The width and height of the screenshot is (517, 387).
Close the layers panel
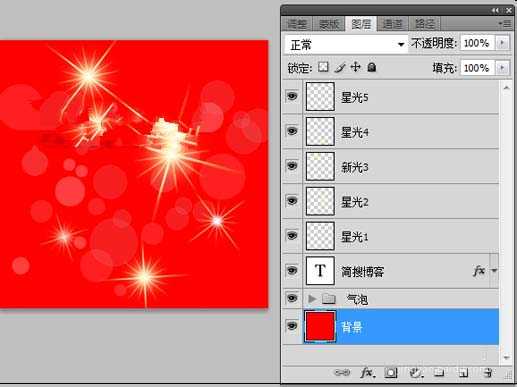509,11
